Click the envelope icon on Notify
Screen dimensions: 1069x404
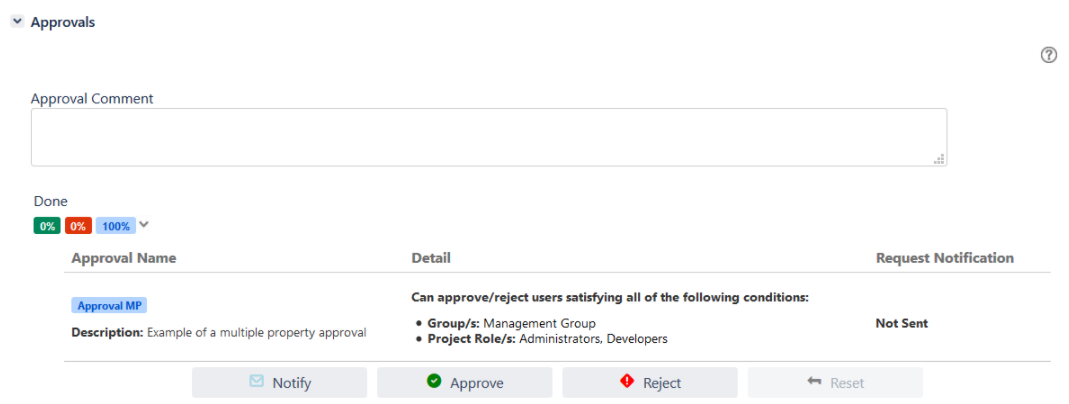pos(257,382)
